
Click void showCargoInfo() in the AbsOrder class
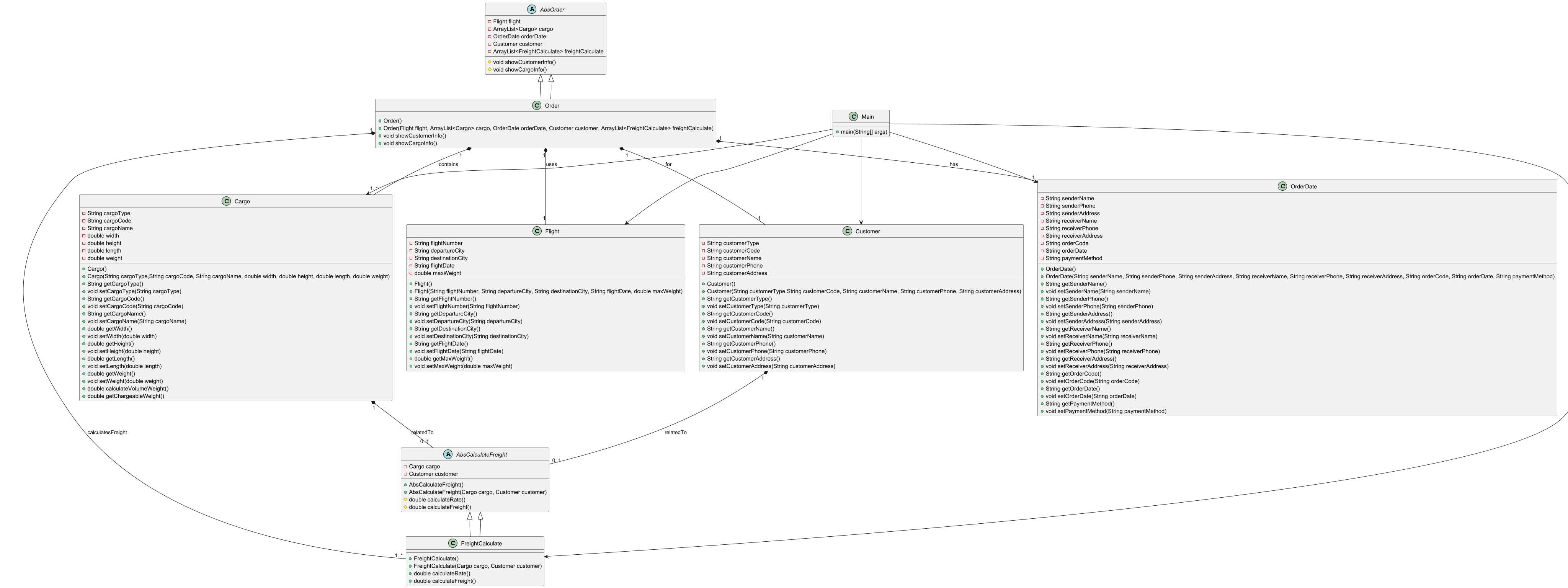(x=519, y=69)
